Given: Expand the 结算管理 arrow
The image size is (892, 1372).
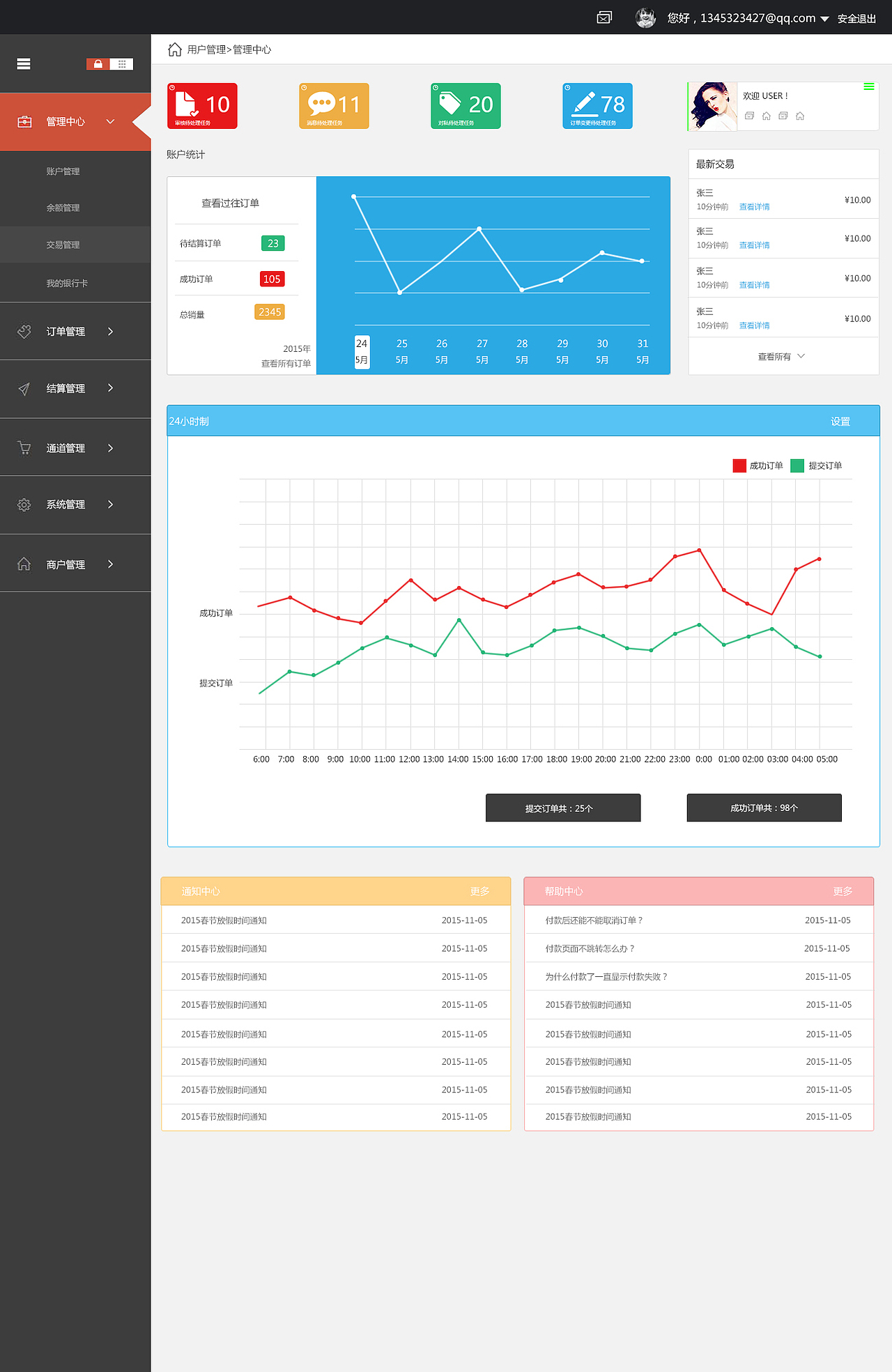Looking at the screenshot, I should [x=110, y=388].
